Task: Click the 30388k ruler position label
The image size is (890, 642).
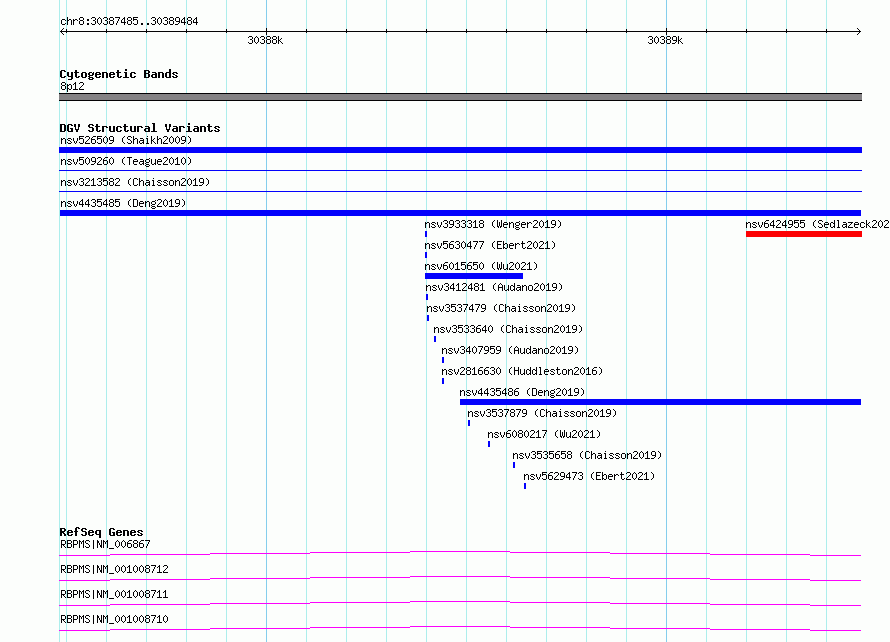Action: 265,40
